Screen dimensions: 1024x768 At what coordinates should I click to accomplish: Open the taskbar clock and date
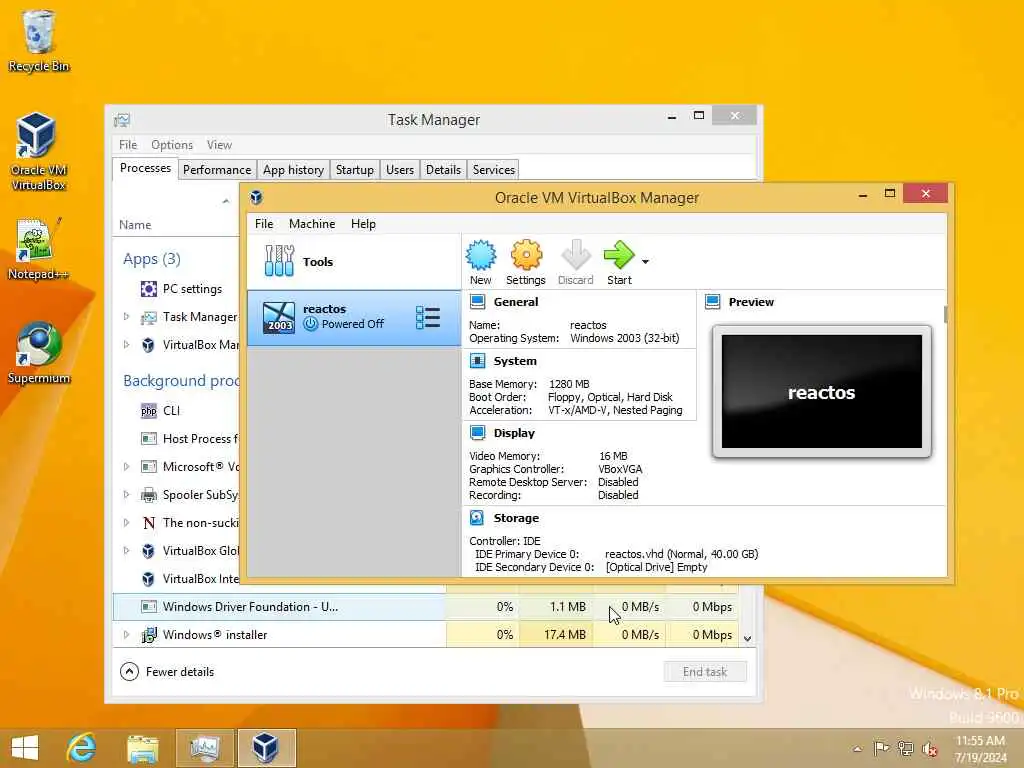click(980, 749)
